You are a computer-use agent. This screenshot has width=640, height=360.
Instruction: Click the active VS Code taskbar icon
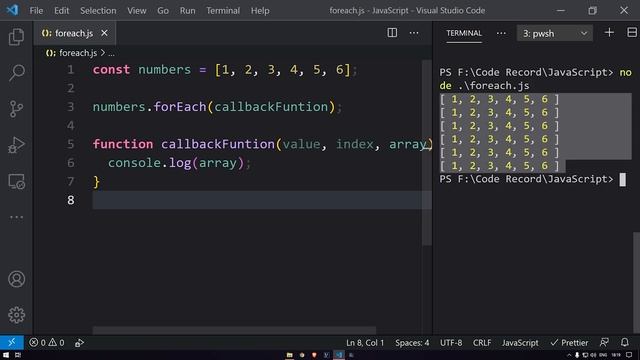pos(339,355)
